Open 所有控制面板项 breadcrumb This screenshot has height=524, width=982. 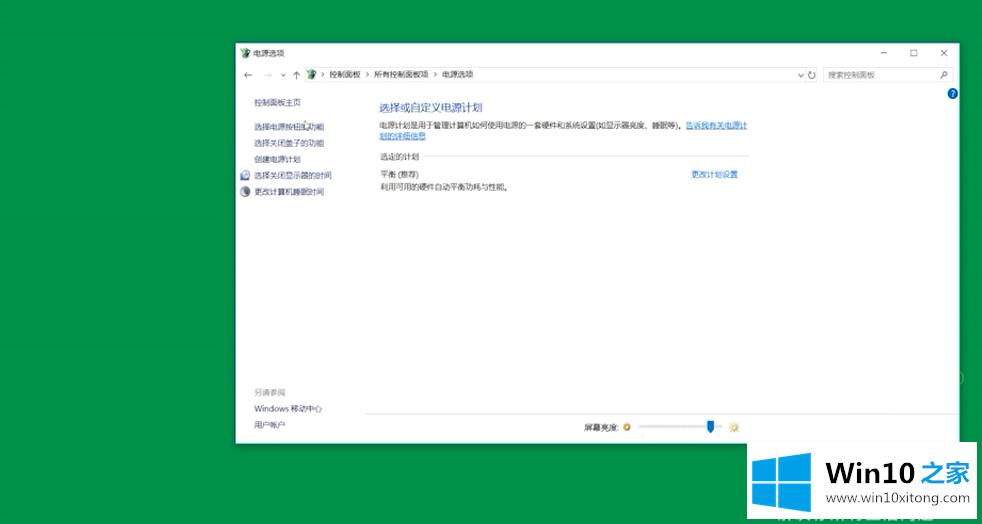[401, 74]
